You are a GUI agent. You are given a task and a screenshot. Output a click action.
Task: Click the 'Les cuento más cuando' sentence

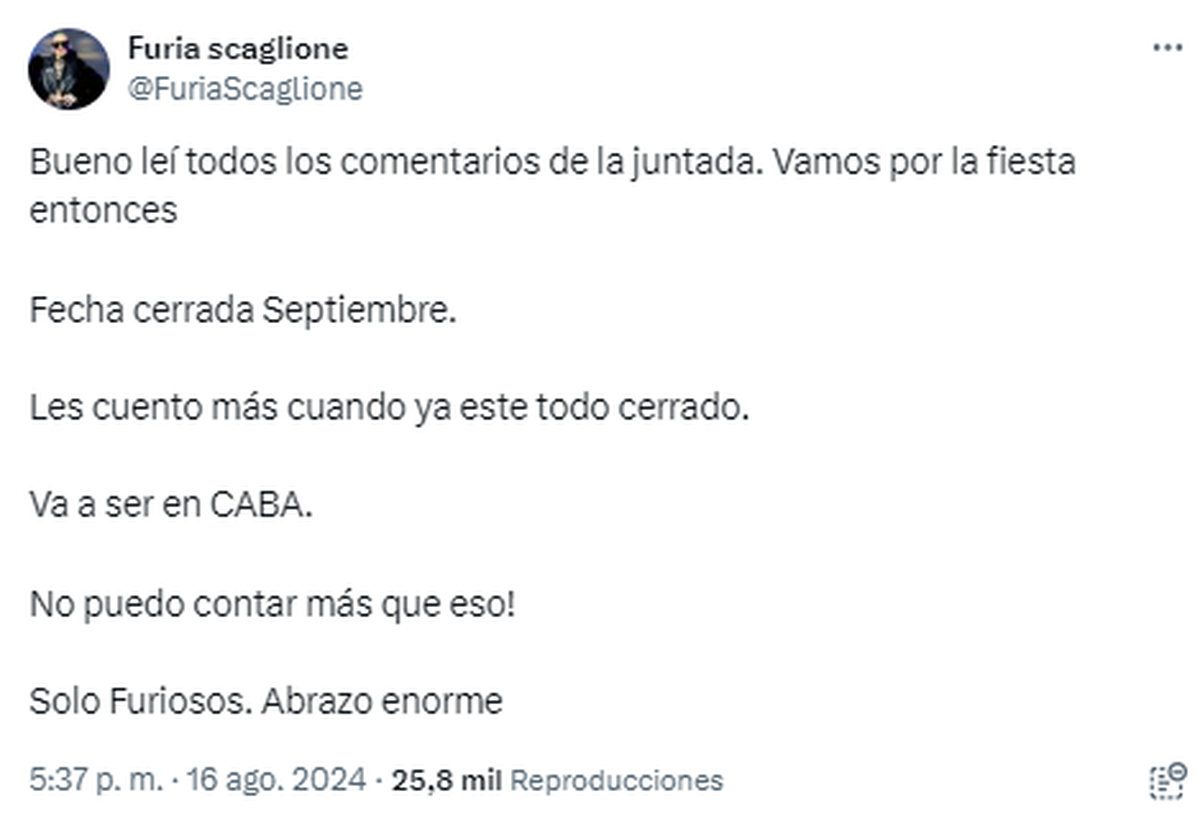coord(389,408)
